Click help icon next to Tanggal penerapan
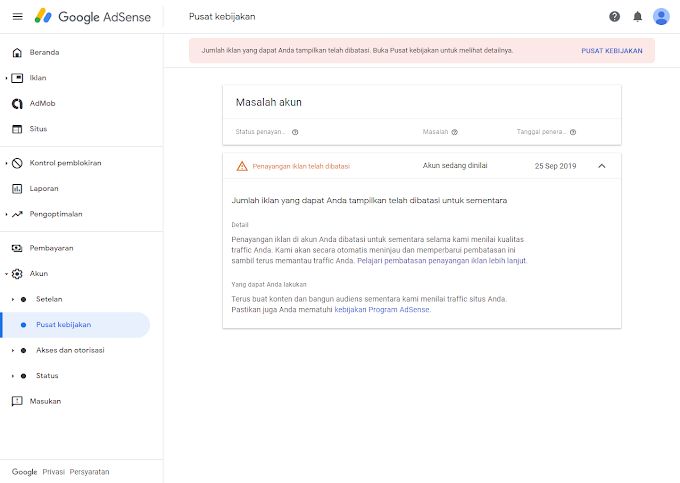 573,132
